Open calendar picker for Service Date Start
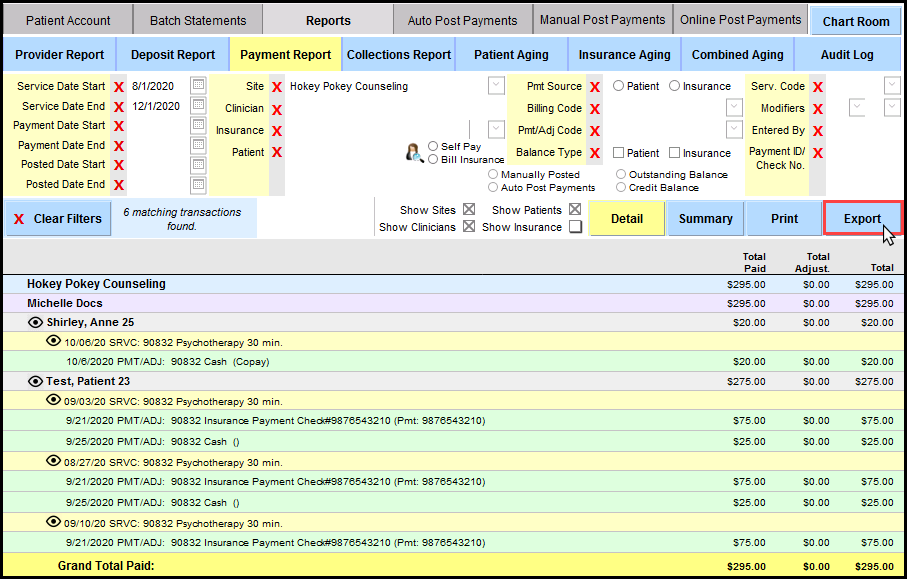This screenshot has height=579, width=907. 198,86
